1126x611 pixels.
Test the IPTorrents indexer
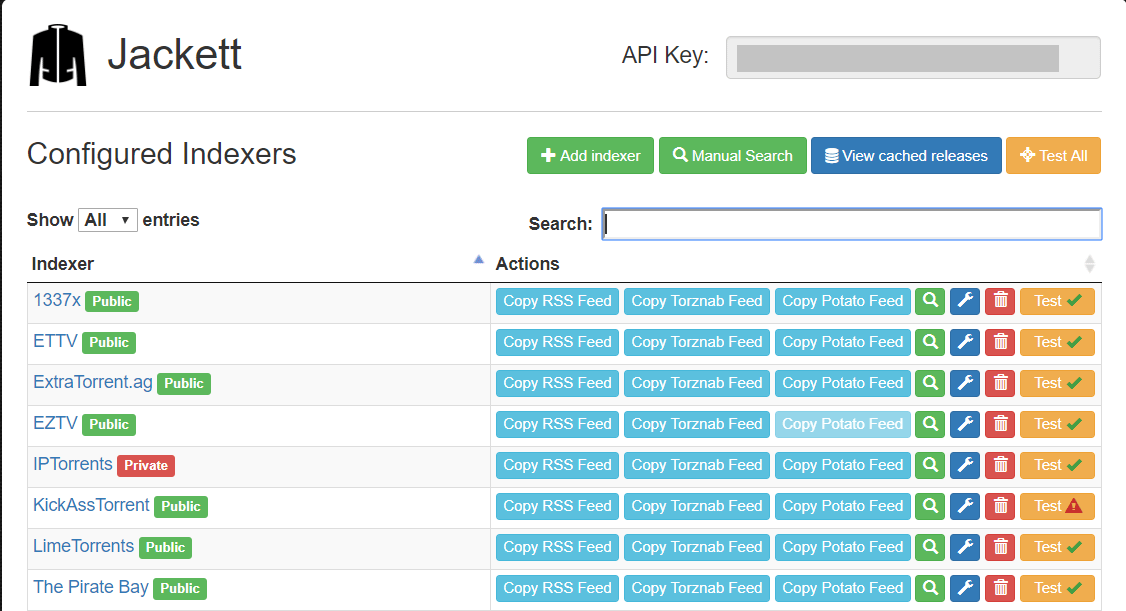point(1057,465)
